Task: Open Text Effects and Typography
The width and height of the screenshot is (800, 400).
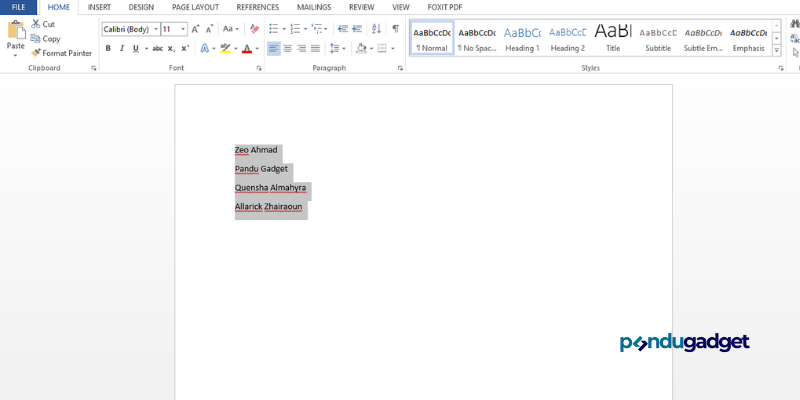Action: pyautogui.click(x=205, y=48)
